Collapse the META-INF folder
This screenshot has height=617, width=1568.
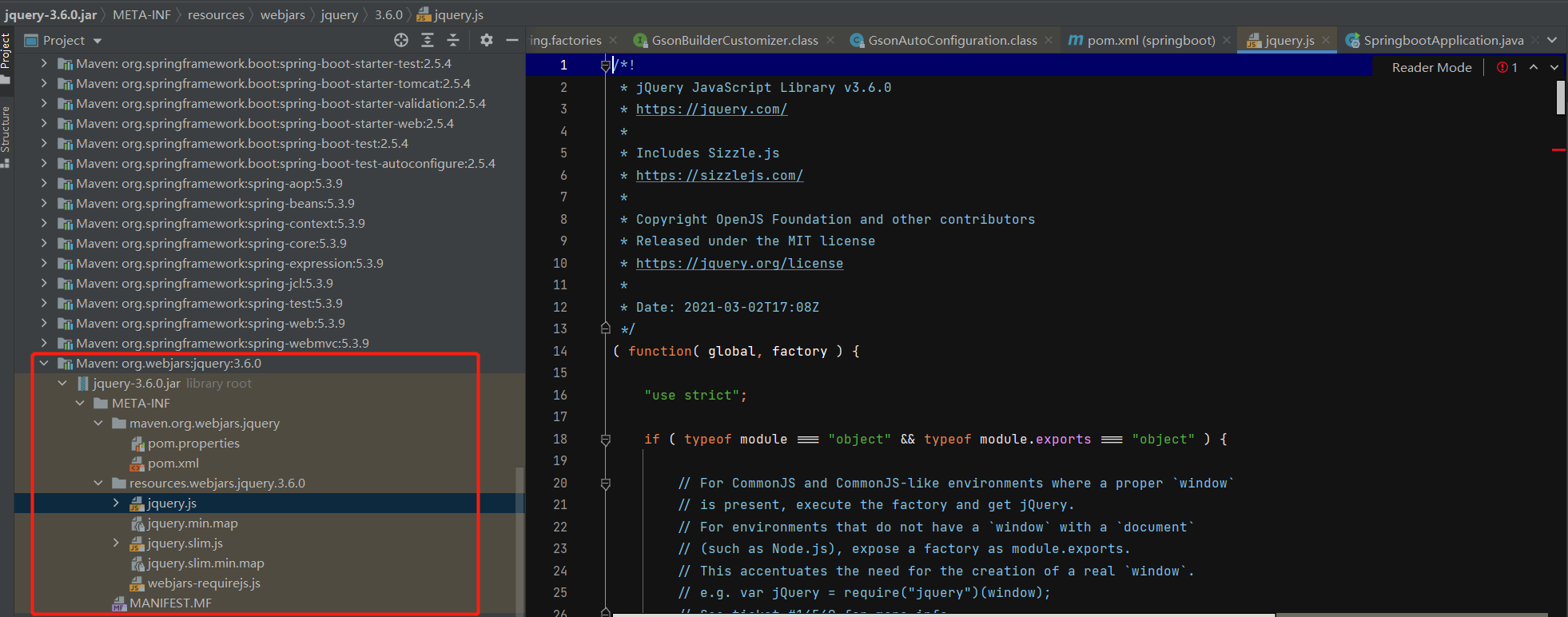80,404
